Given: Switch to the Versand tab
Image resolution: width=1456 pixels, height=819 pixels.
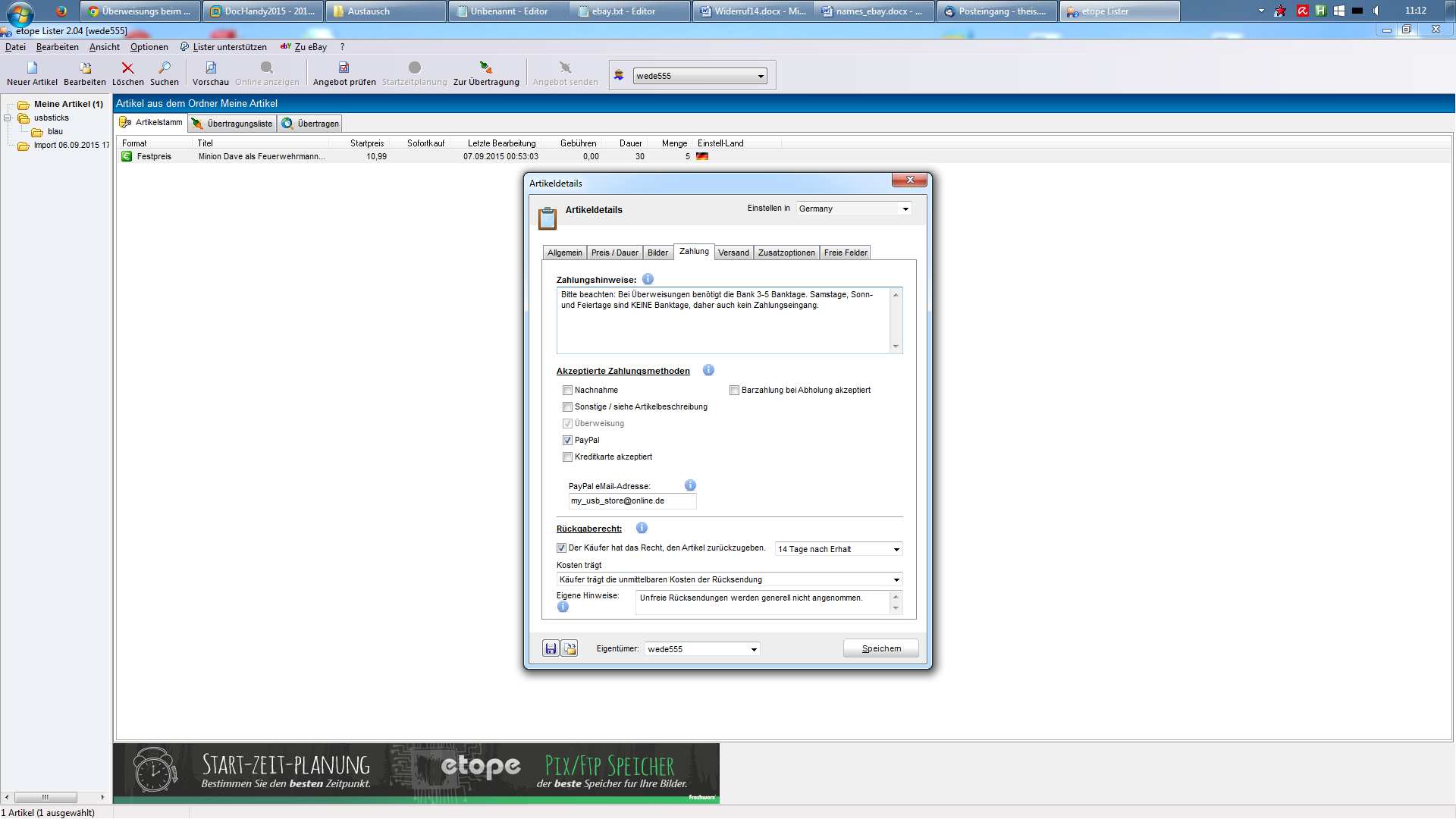Looking at the screenshot, I should click(733, 253).
